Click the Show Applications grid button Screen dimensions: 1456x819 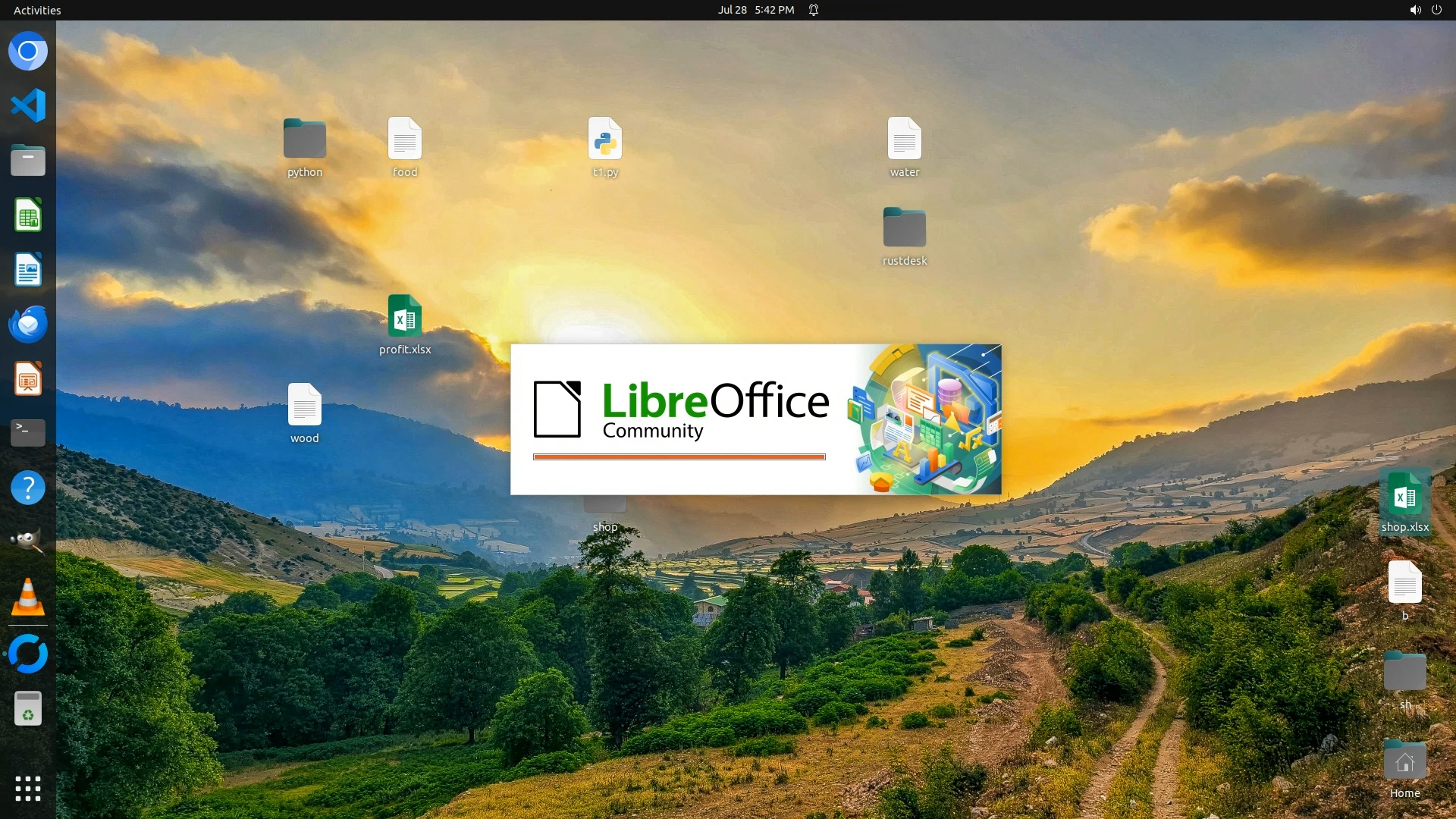click(28, 789)
